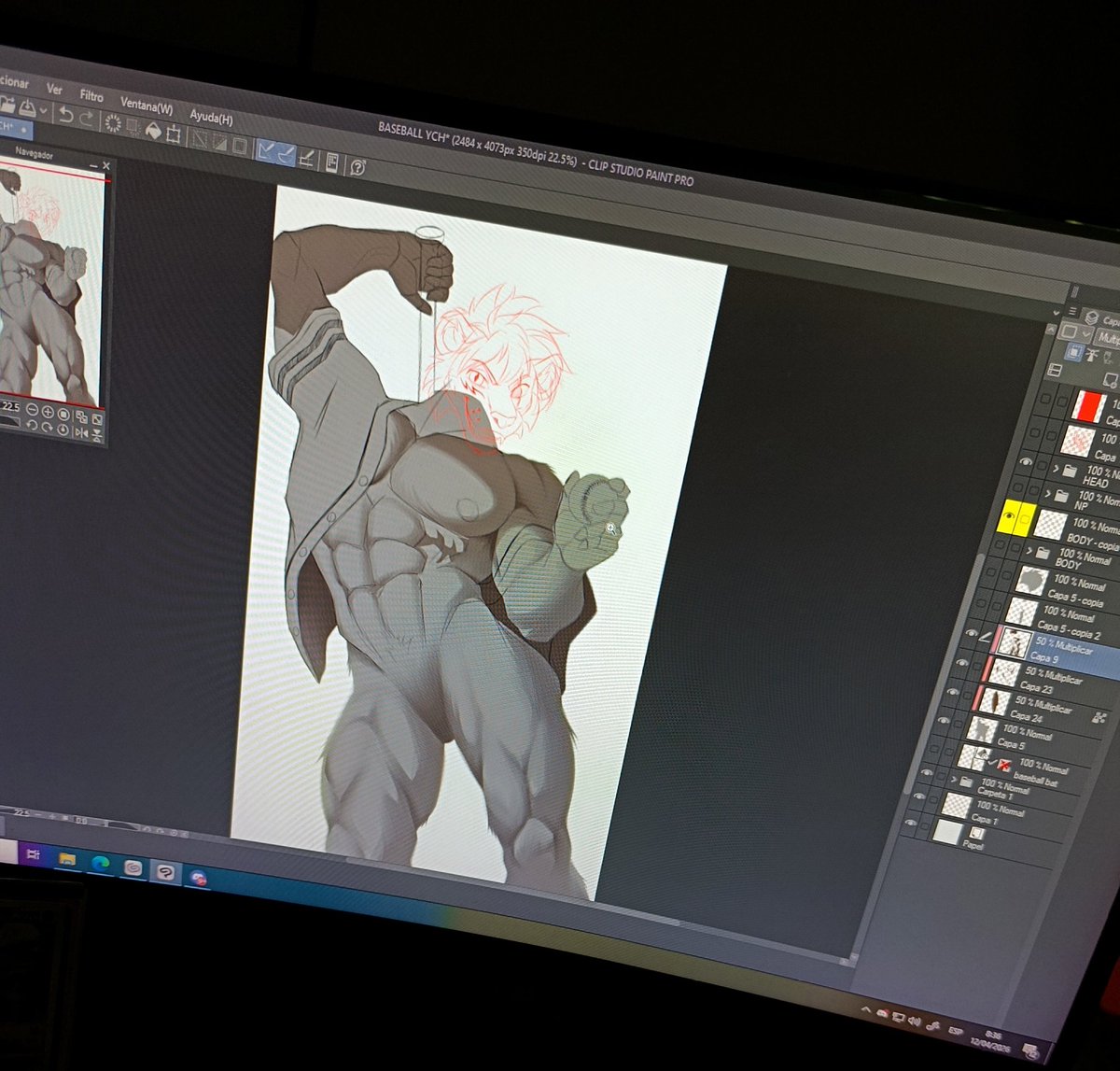Image resolution: width=1120 pixels, height=1071 pixels.
Task: Open the support help question-mark icon
Action: (357, 166)
